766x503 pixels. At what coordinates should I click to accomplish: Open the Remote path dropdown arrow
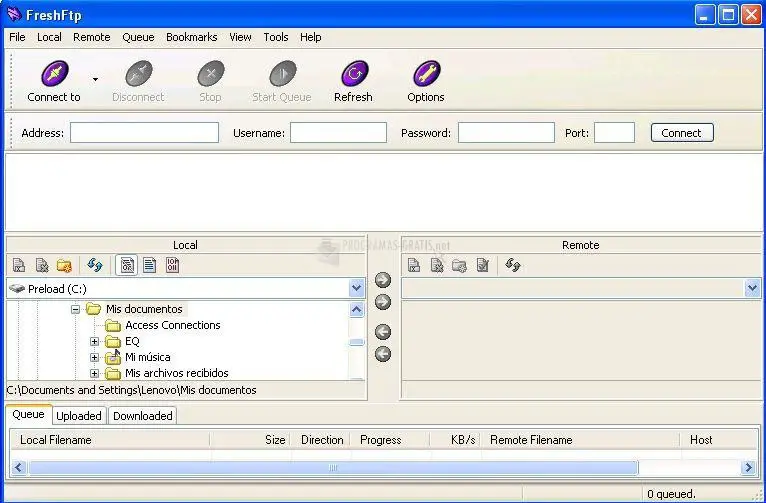tap(752, 288)
